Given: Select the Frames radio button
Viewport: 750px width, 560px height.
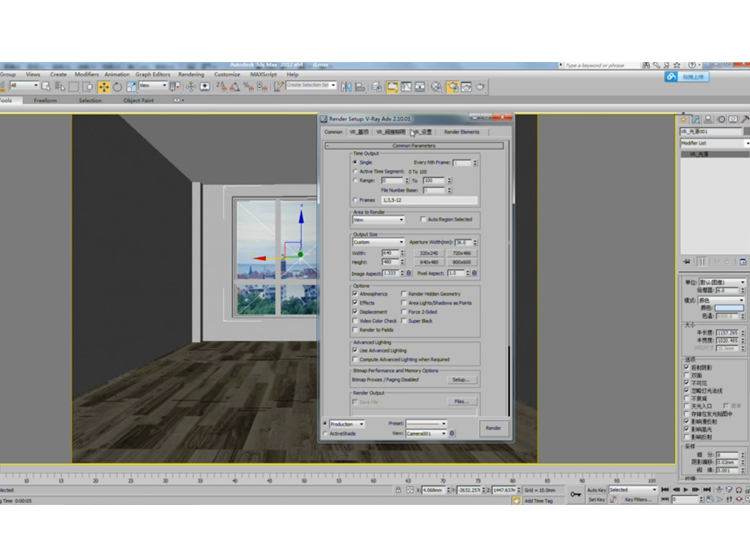Looking at the screenshot, I should (x=355, y=200).
